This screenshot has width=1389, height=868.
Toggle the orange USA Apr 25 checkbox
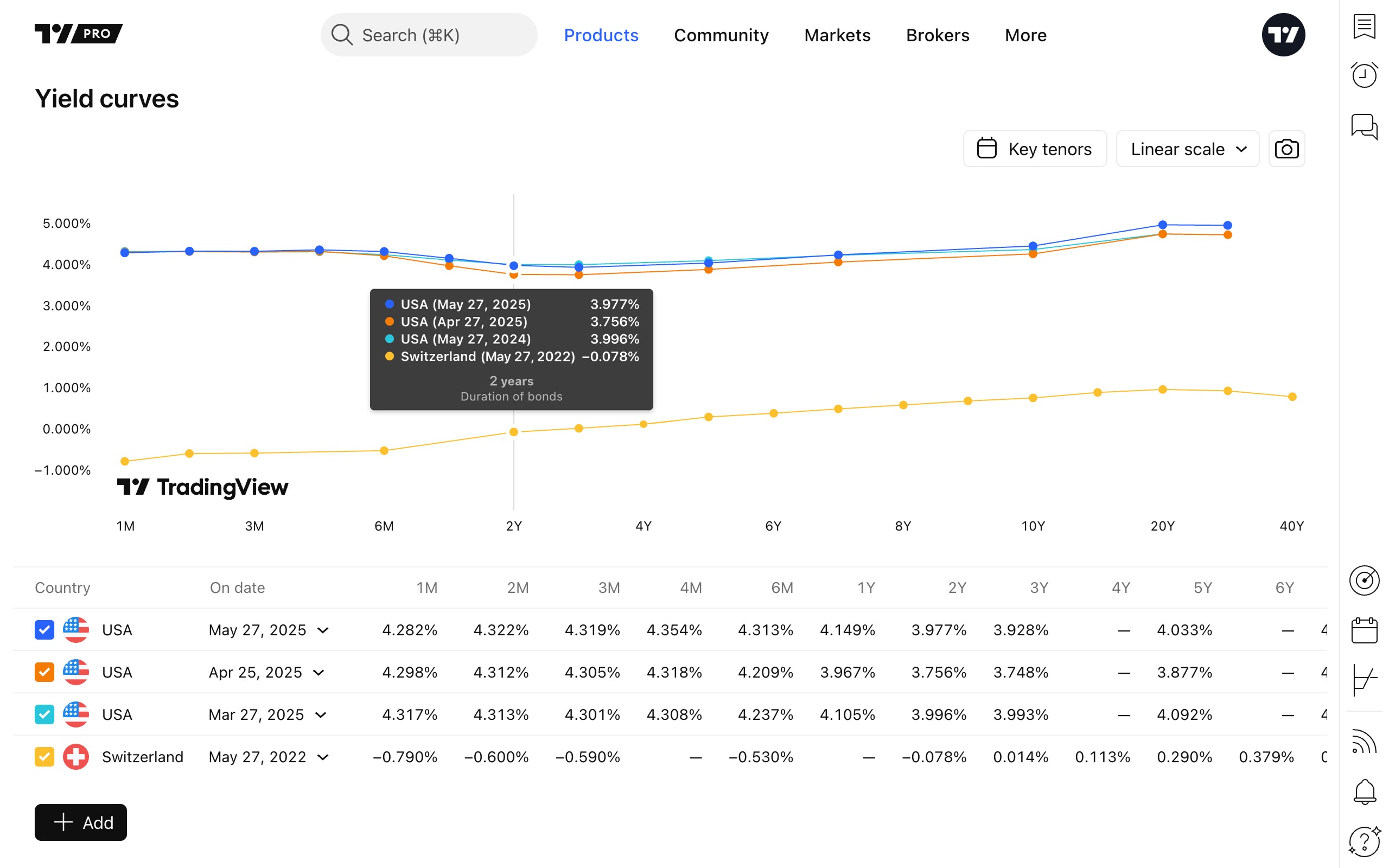click(x=45, y=672)
